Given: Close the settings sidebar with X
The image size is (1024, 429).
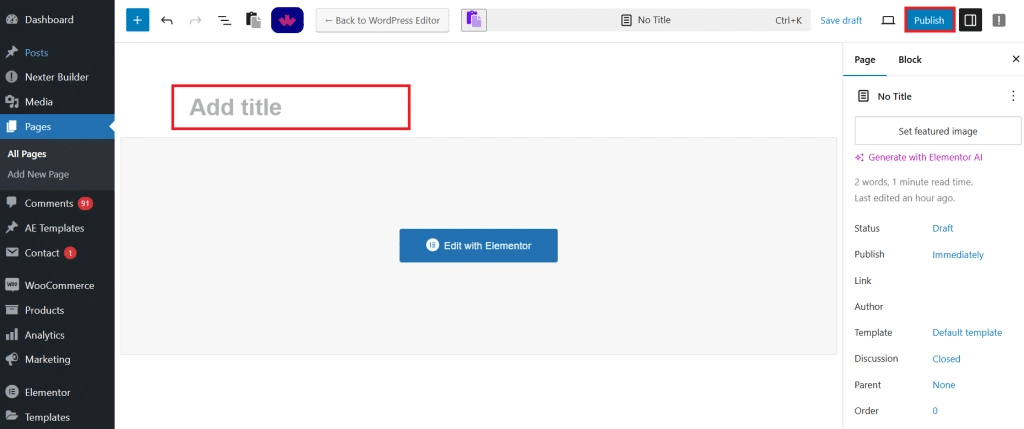Looking at the screenshot, I should tap(1016, 60).
